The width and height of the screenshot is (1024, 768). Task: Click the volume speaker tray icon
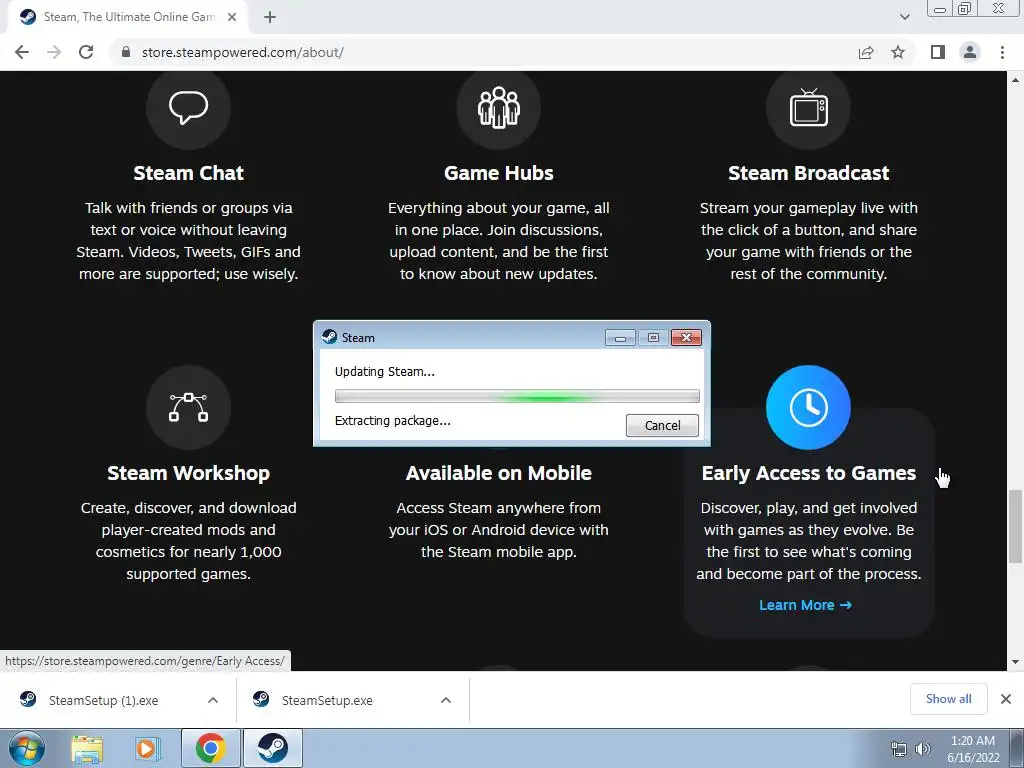tap(922, 749)
